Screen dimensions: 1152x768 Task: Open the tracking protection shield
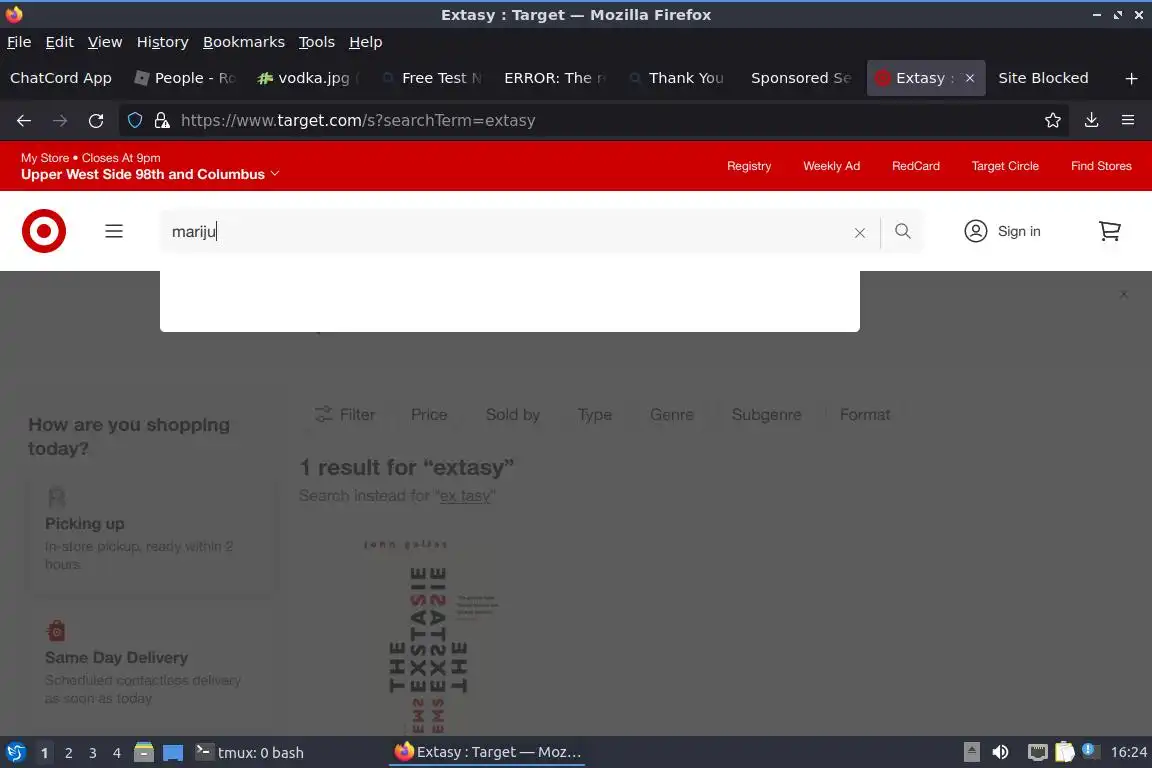[x=135, y=121]
